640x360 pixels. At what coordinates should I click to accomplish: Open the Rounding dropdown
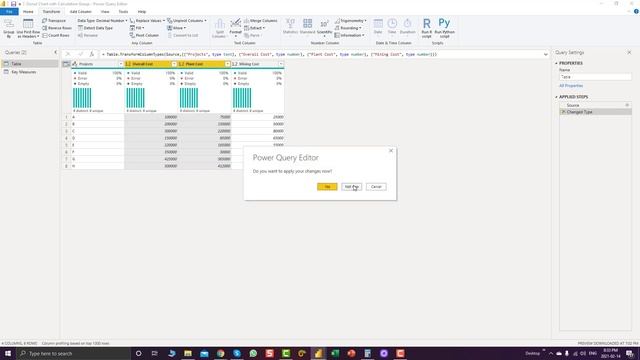tap(348, 28)
